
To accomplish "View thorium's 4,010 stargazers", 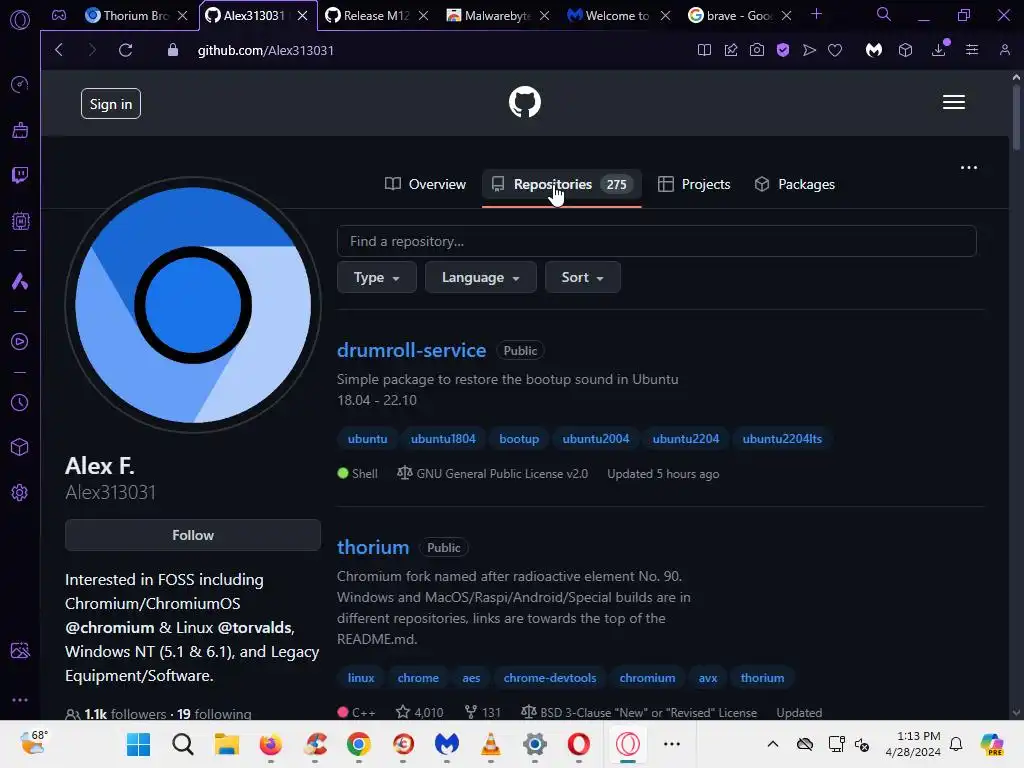I will [420, 712].
